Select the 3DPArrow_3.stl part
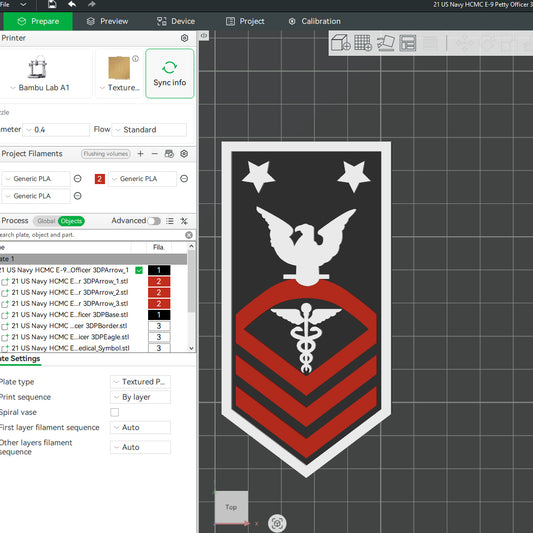Screen dimensions: 533x533 point(70,304)
